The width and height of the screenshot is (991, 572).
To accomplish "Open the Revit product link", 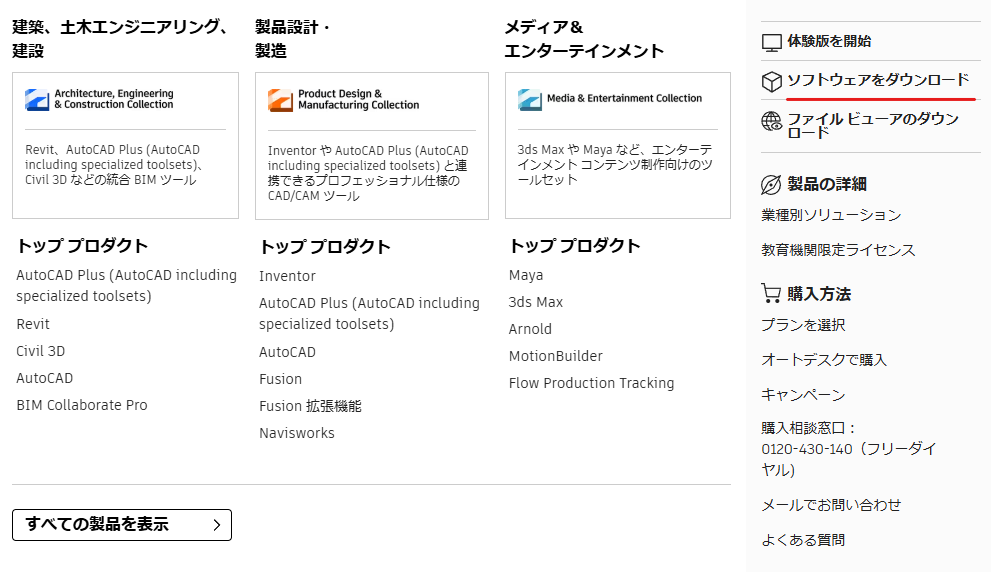I will pos(33,324).
